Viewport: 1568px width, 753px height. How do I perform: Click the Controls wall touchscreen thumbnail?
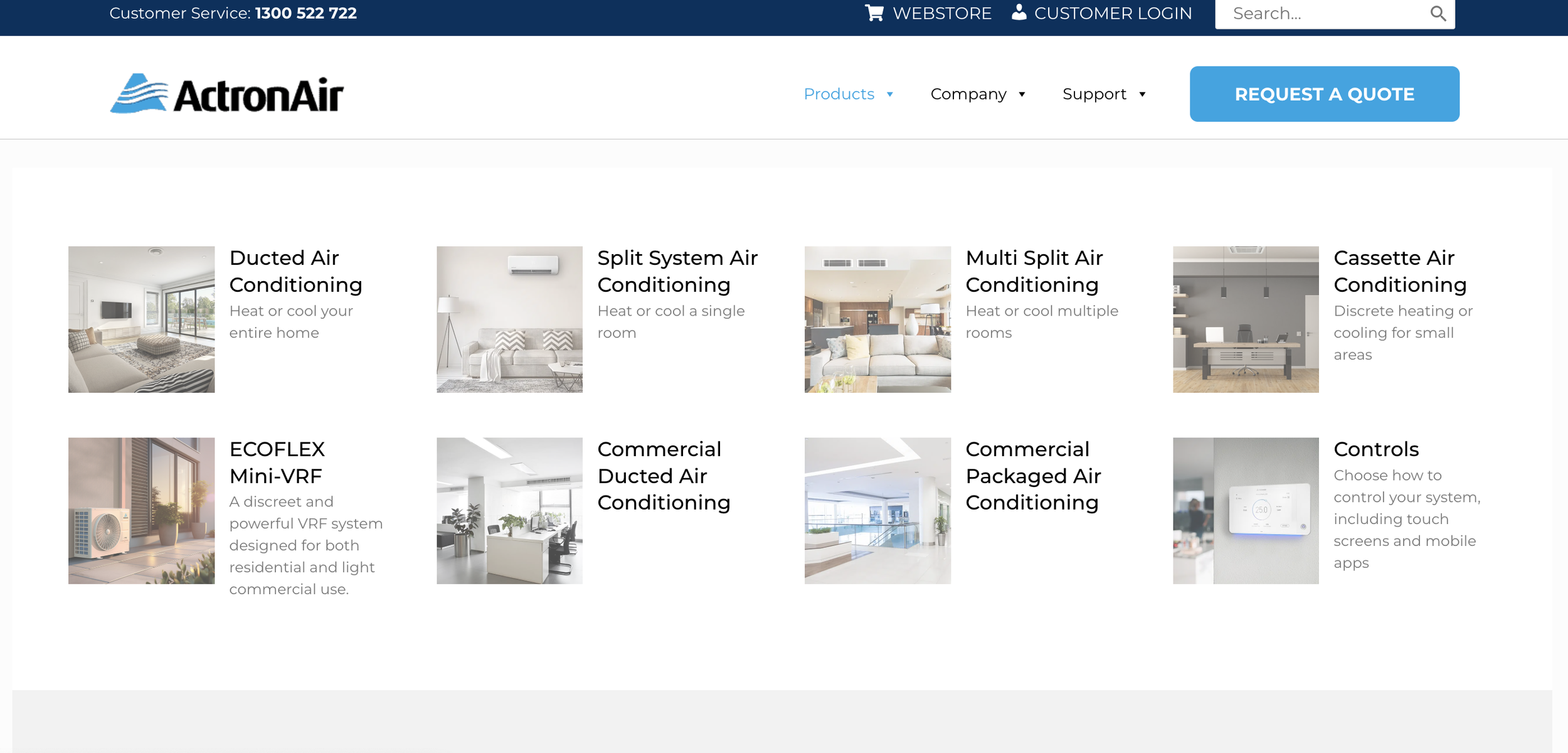[x=1246, y=511]
